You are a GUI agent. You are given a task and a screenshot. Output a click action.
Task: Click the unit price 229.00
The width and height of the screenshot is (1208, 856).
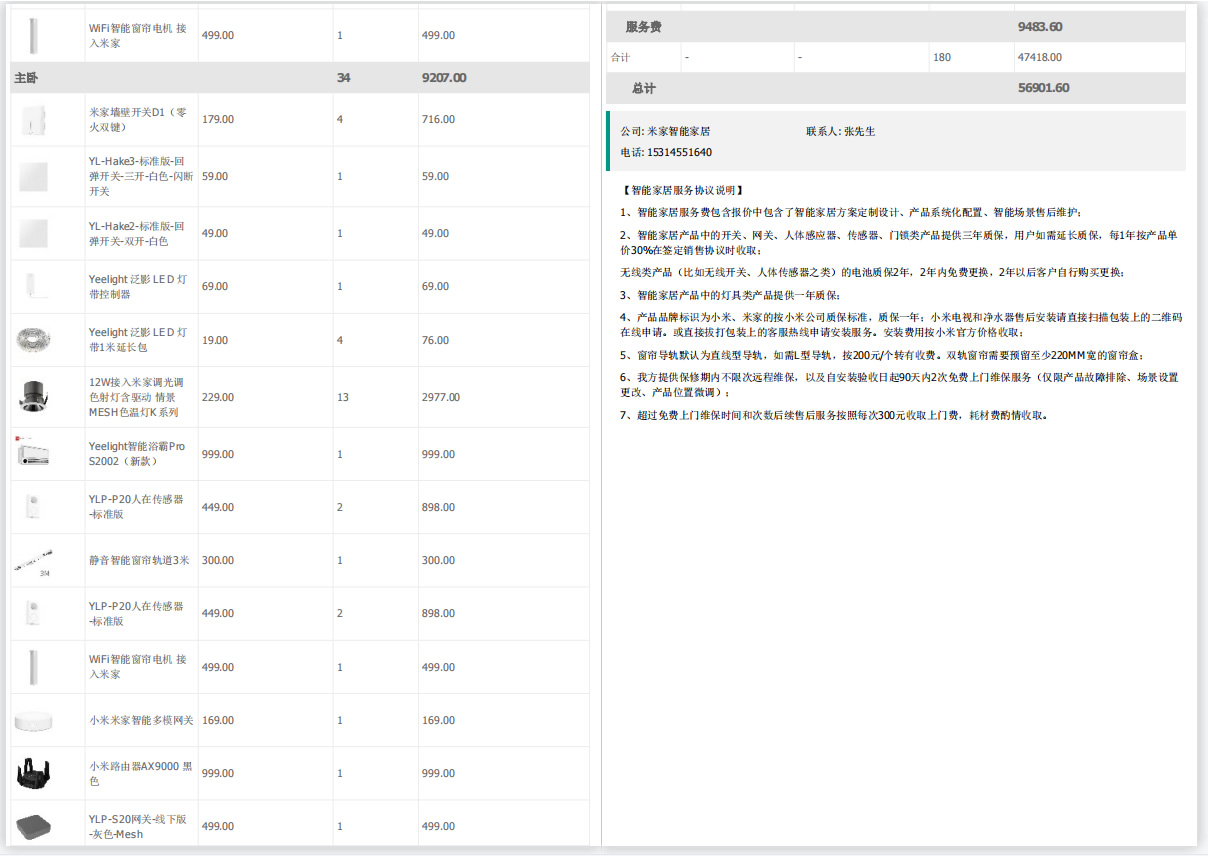point(218,398)
